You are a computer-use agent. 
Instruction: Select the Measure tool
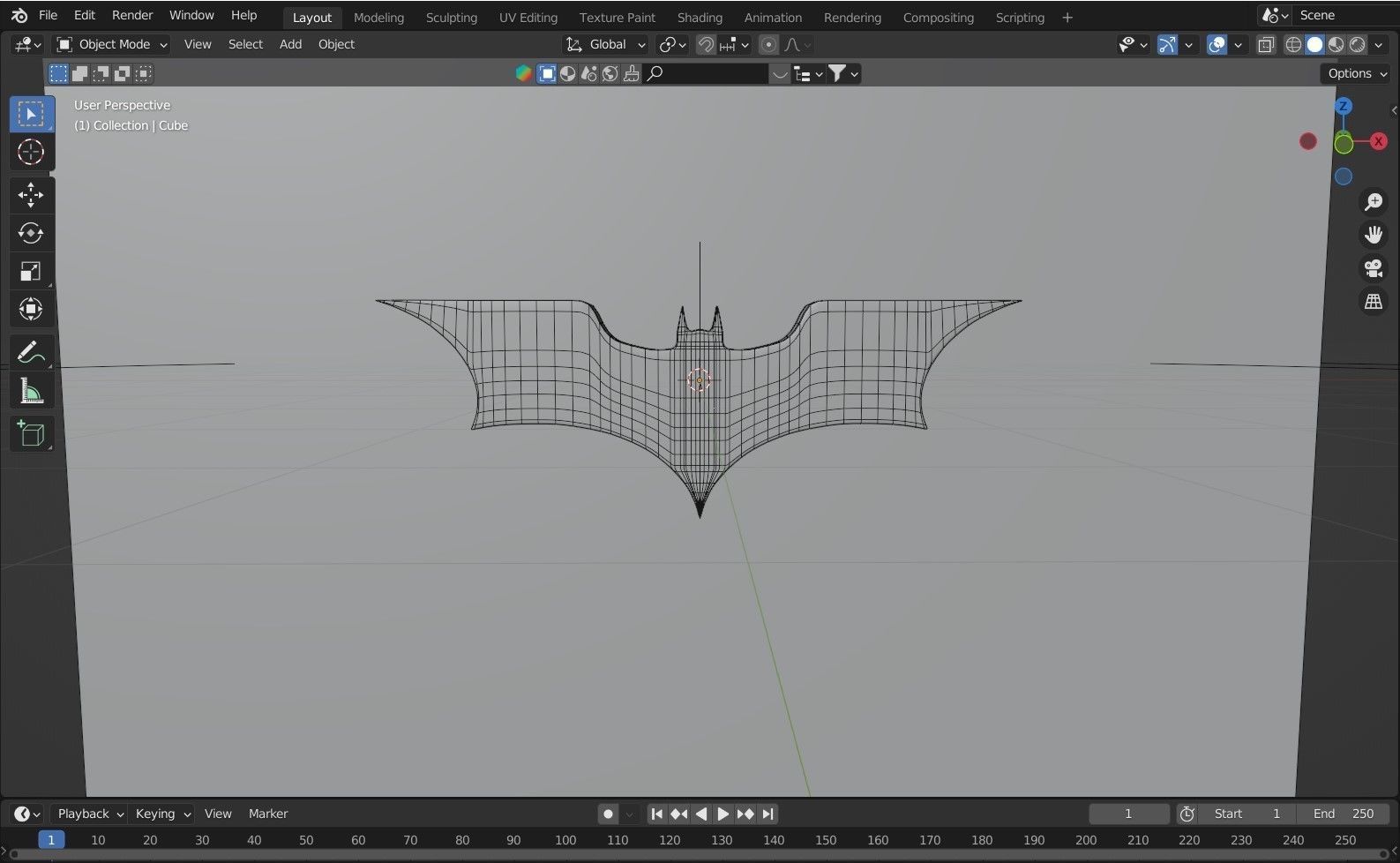tap(32, 391)
